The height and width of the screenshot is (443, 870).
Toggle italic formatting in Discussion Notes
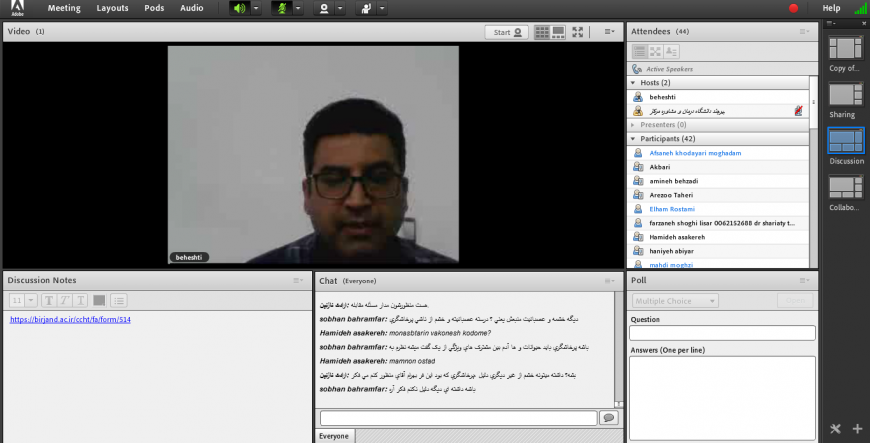tap(65, 300)
